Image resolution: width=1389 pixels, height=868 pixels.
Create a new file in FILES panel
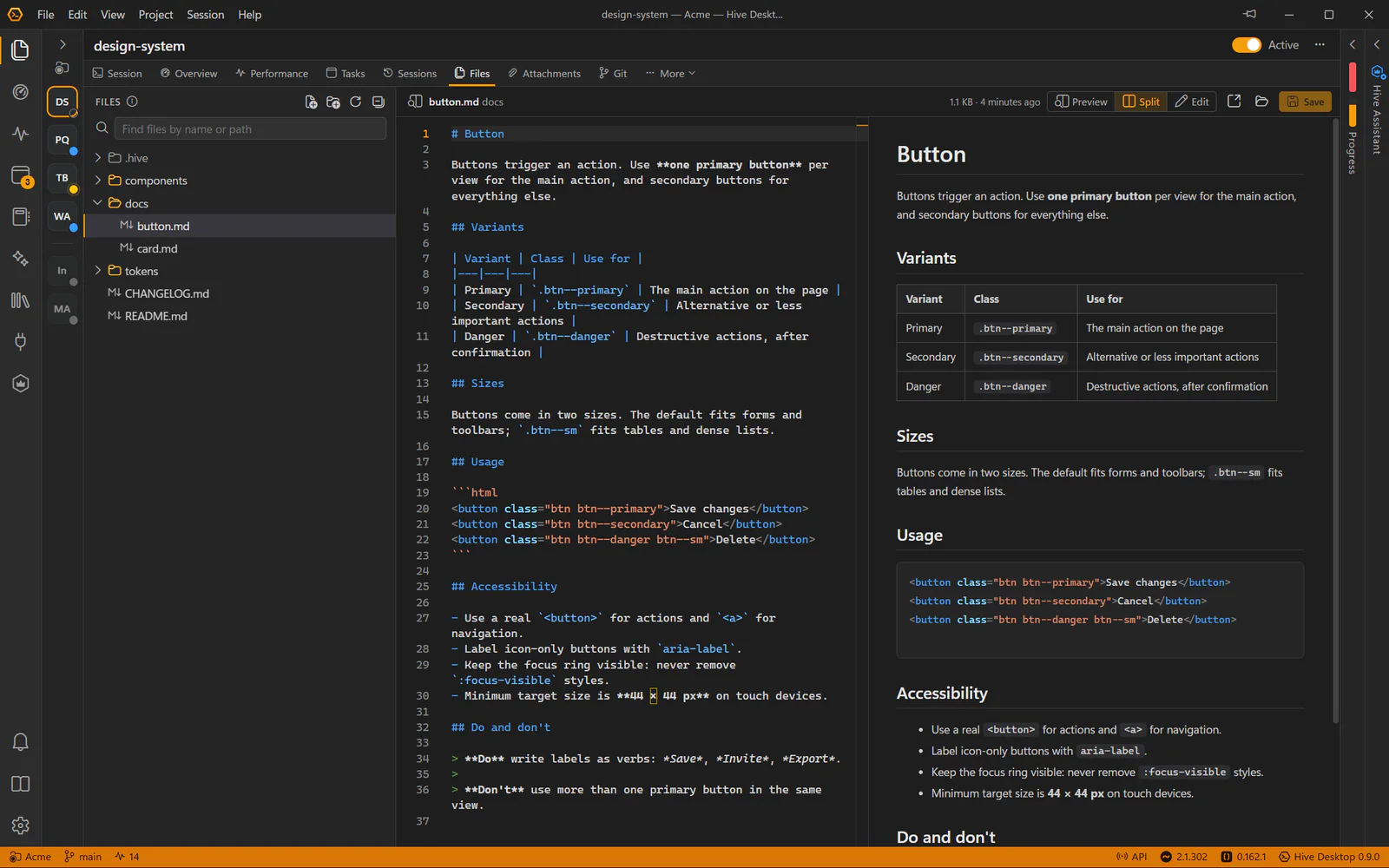311,102
